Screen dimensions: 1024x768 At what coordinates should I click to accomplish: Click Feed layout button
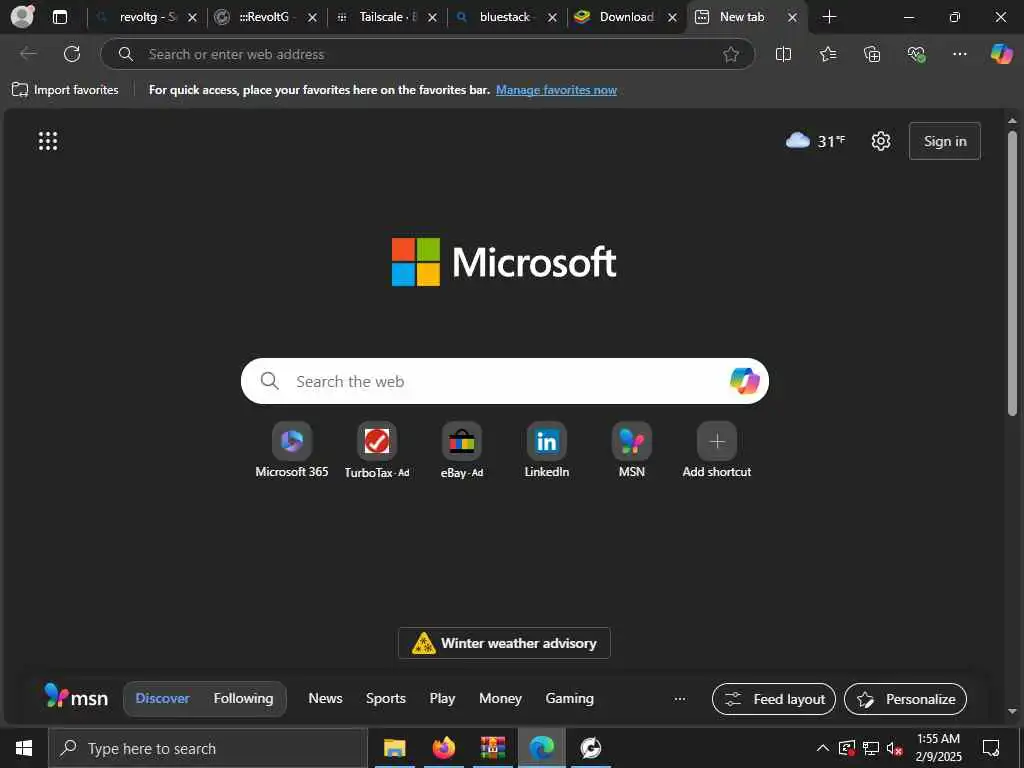click(774, 699)
